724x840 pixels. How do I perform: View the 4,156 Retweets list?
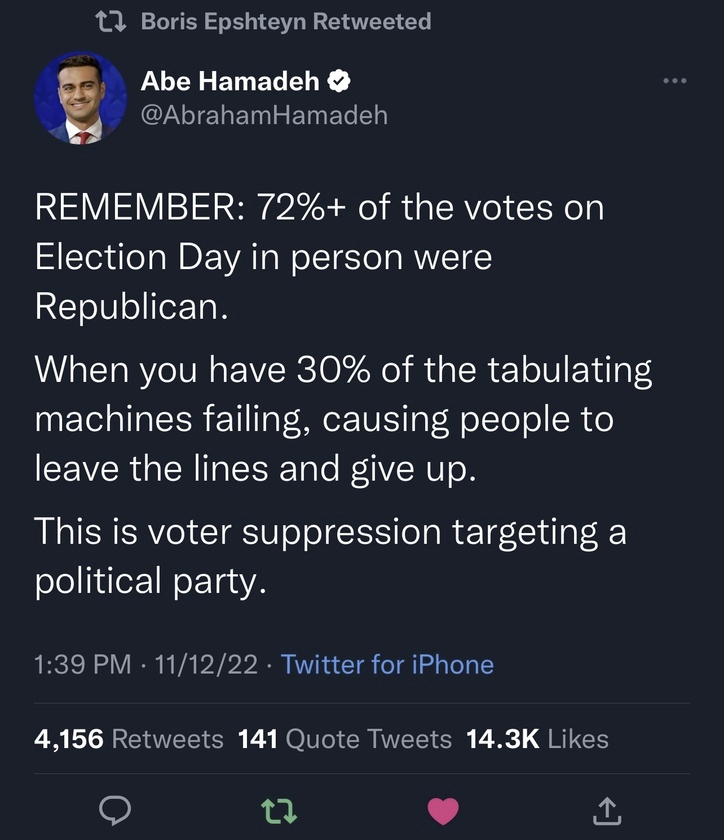[129, 739]
